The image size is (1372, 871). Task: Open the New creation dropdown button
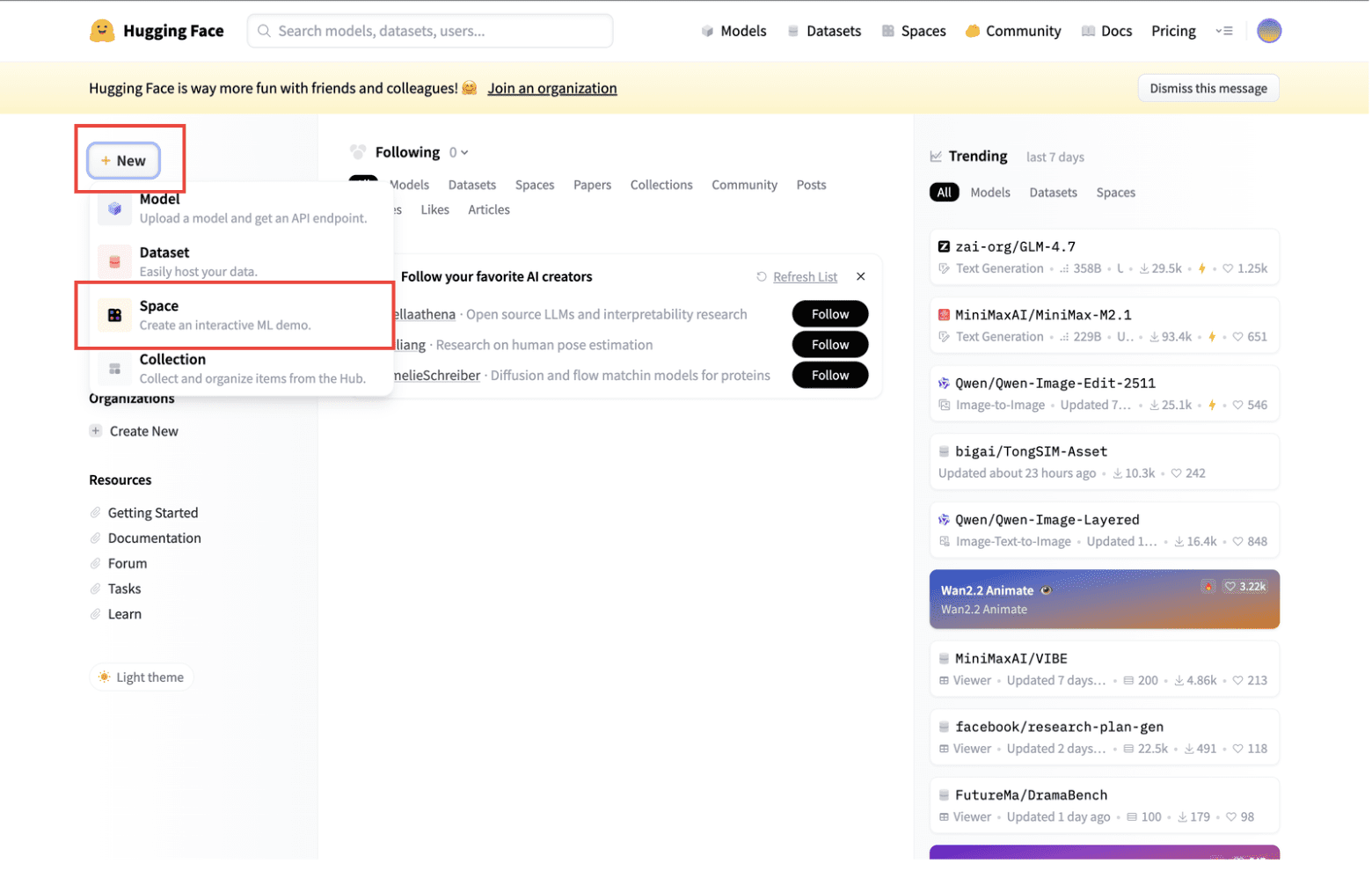tap(124, 161)
